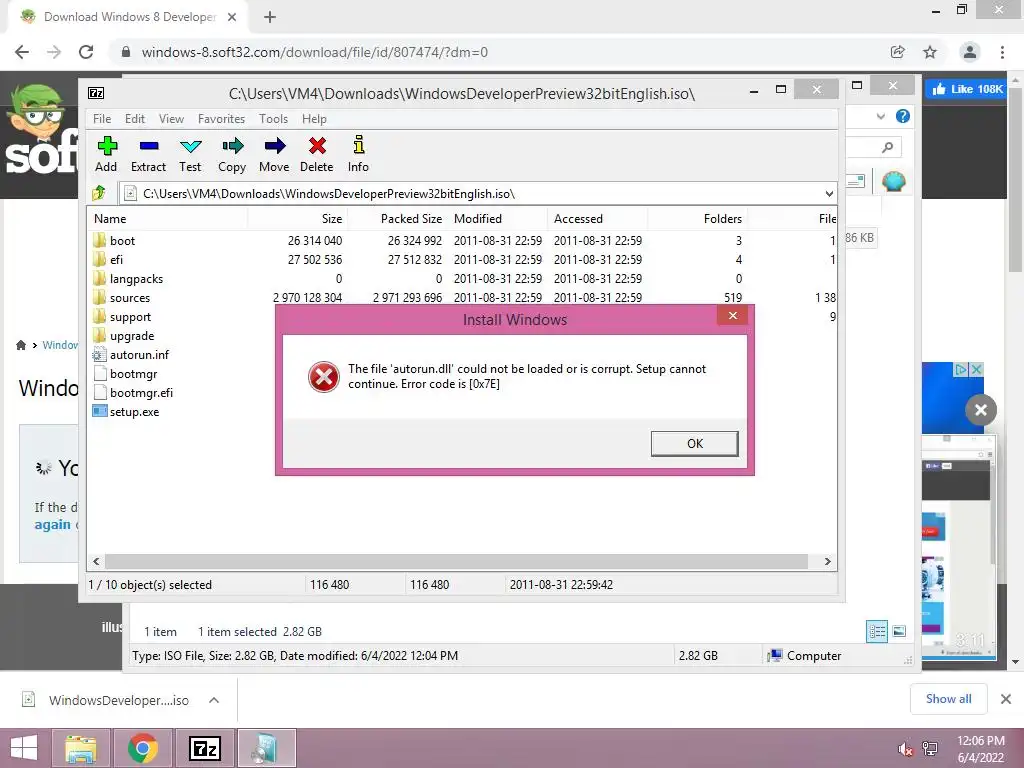1024x768 pixels.
Task: Click the Copy toolbar icon
Action: click(232, 154)
